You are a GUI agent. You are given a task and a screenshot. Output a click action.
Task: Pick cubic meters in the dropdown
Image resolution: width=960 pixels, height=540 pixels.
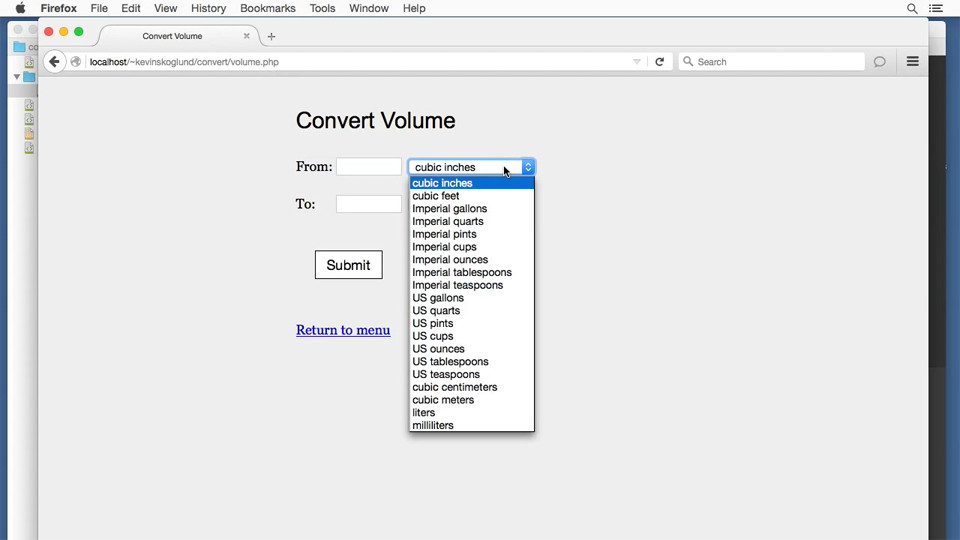[471, 400]
